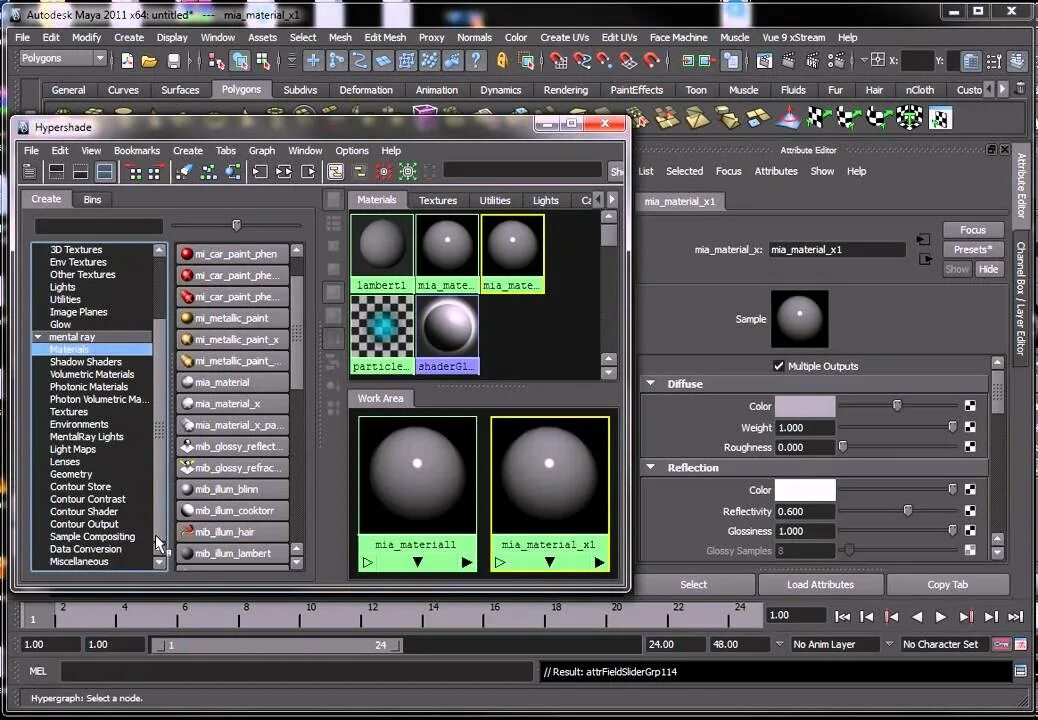Collapse the Diffuse section
The height and width of the screenshot is (720, 1038).
(651, 383)
